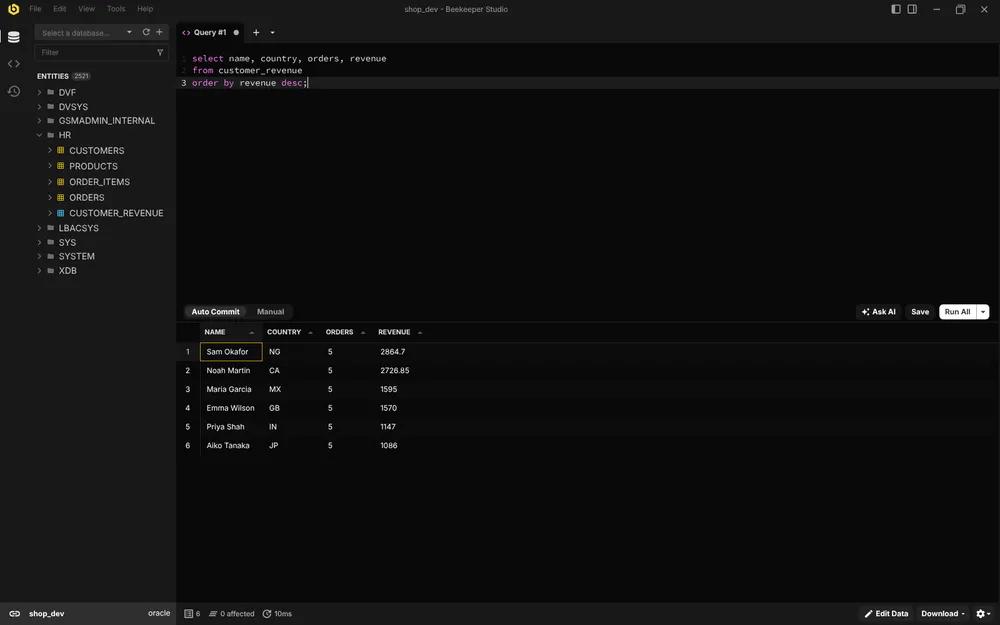The width and height of the screenshot is (1000, 625).
Task: Open the View menu
Action: tap(86, 9)
